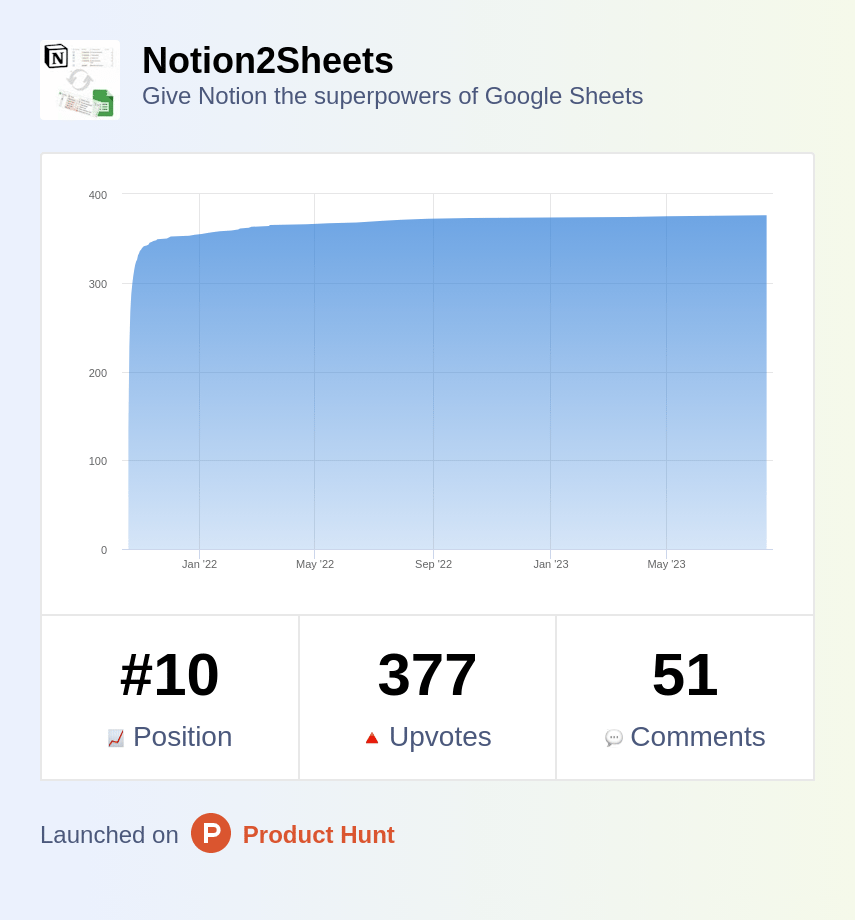Image resolution: width=855 pixels, height=920 pixels.
Task: Click the Jan '22 axis label
Action: (x=200, y=564)
